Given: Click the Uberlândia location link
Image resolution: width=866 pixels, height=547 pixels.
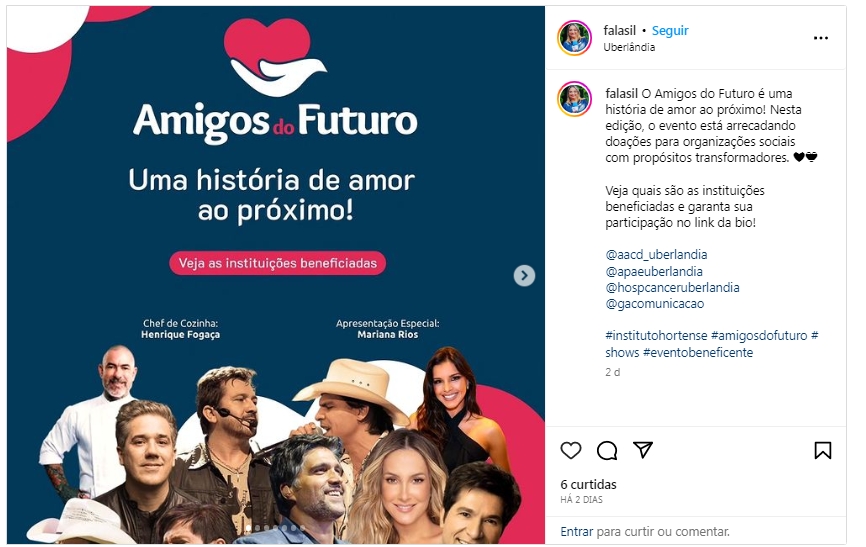Looking at the screenshot, I should click(x=629, y=47).
